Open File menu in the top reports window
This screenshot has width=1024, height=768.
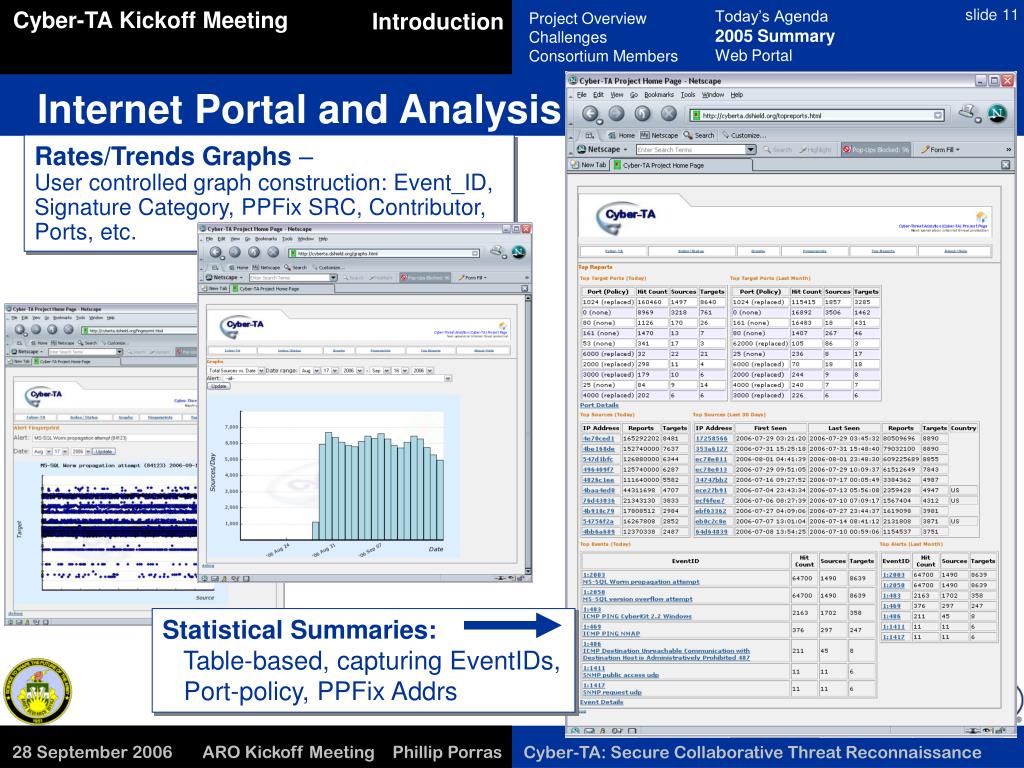pos(581,95)
